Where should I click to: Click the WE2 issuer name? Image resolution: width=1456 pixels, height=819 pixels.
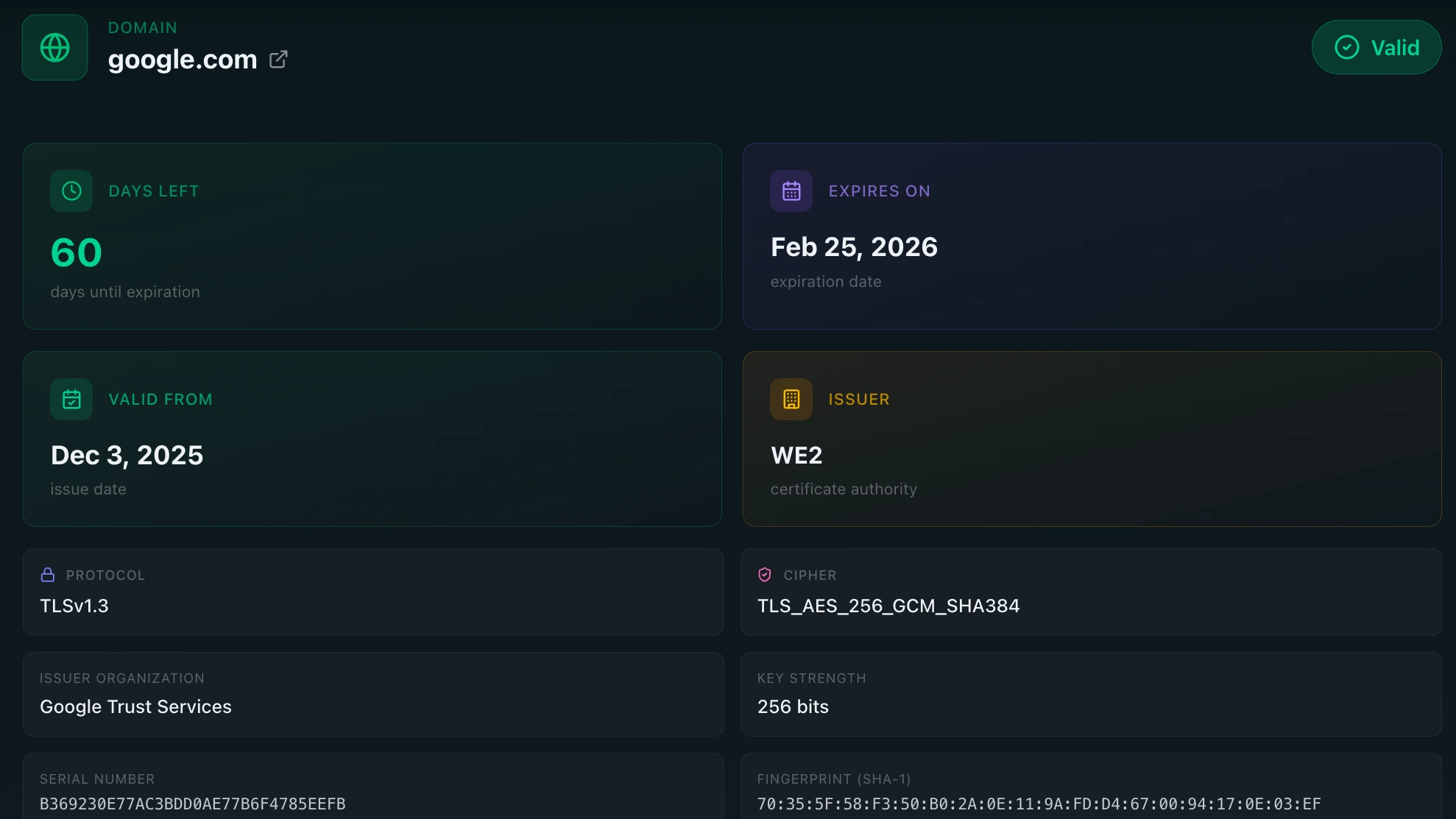pyautogui.click(x=796, y=455)
